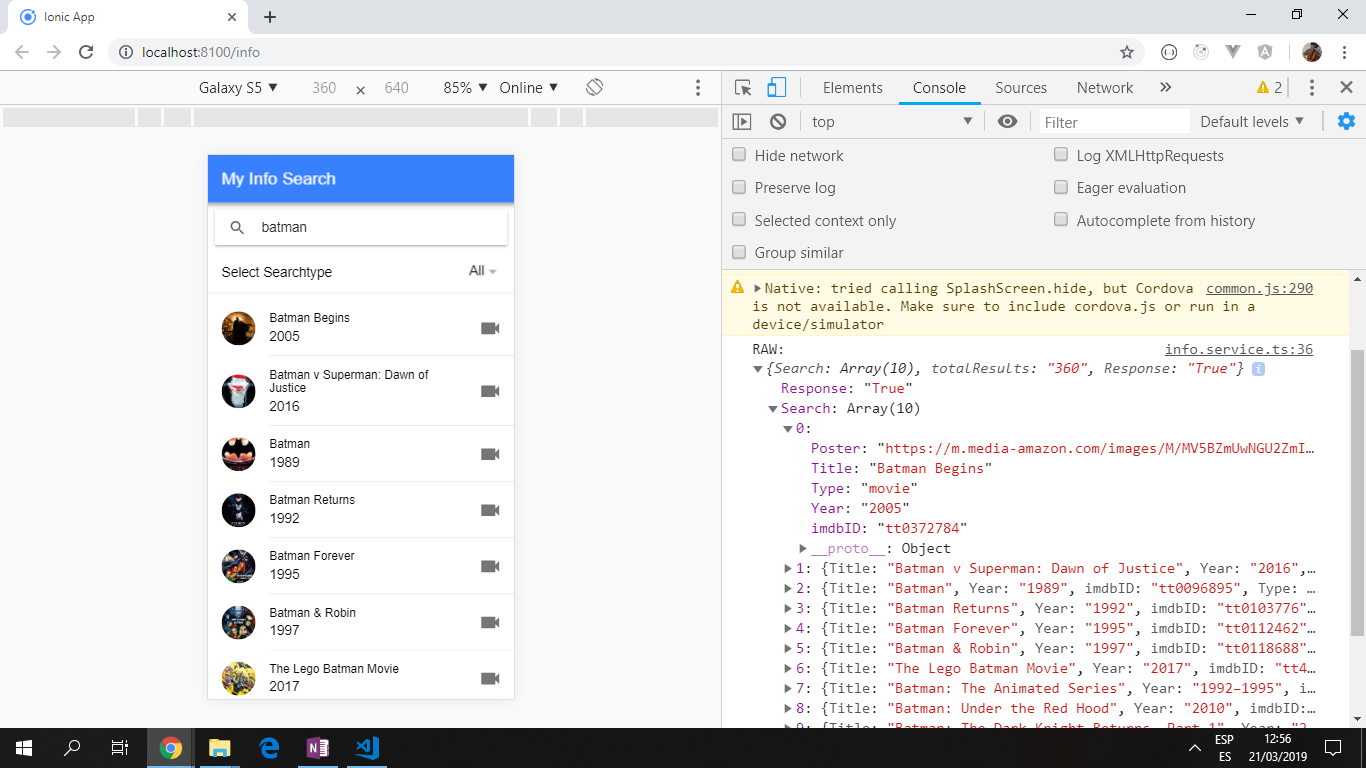Screen dimensions: 1366x768
Task: Enable the Hide network checkbox
Action: coord(739,155)
